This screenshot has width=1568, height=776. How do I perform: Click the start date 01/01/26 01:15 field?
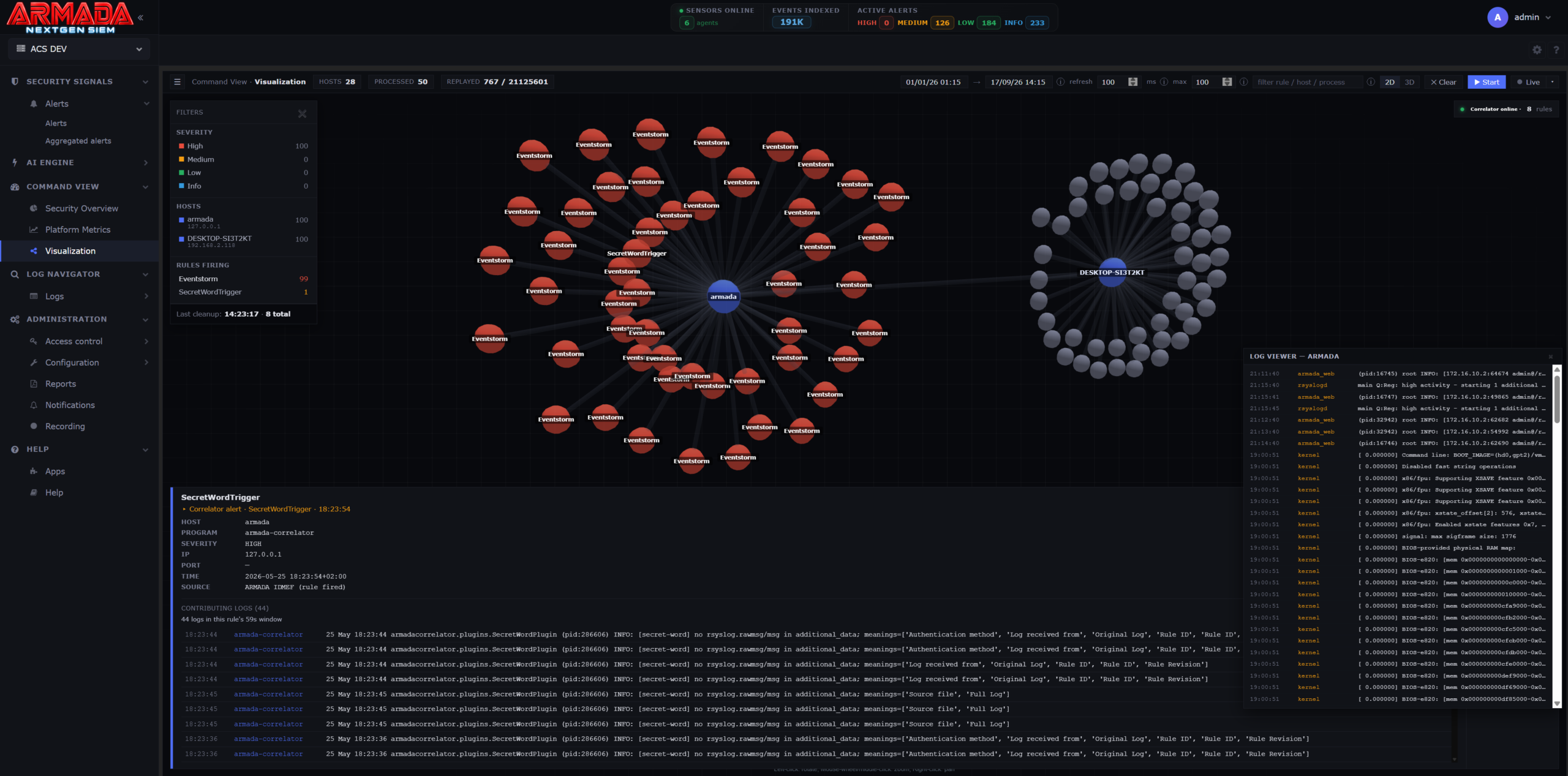pyautogui.click(x=933, y=82)
